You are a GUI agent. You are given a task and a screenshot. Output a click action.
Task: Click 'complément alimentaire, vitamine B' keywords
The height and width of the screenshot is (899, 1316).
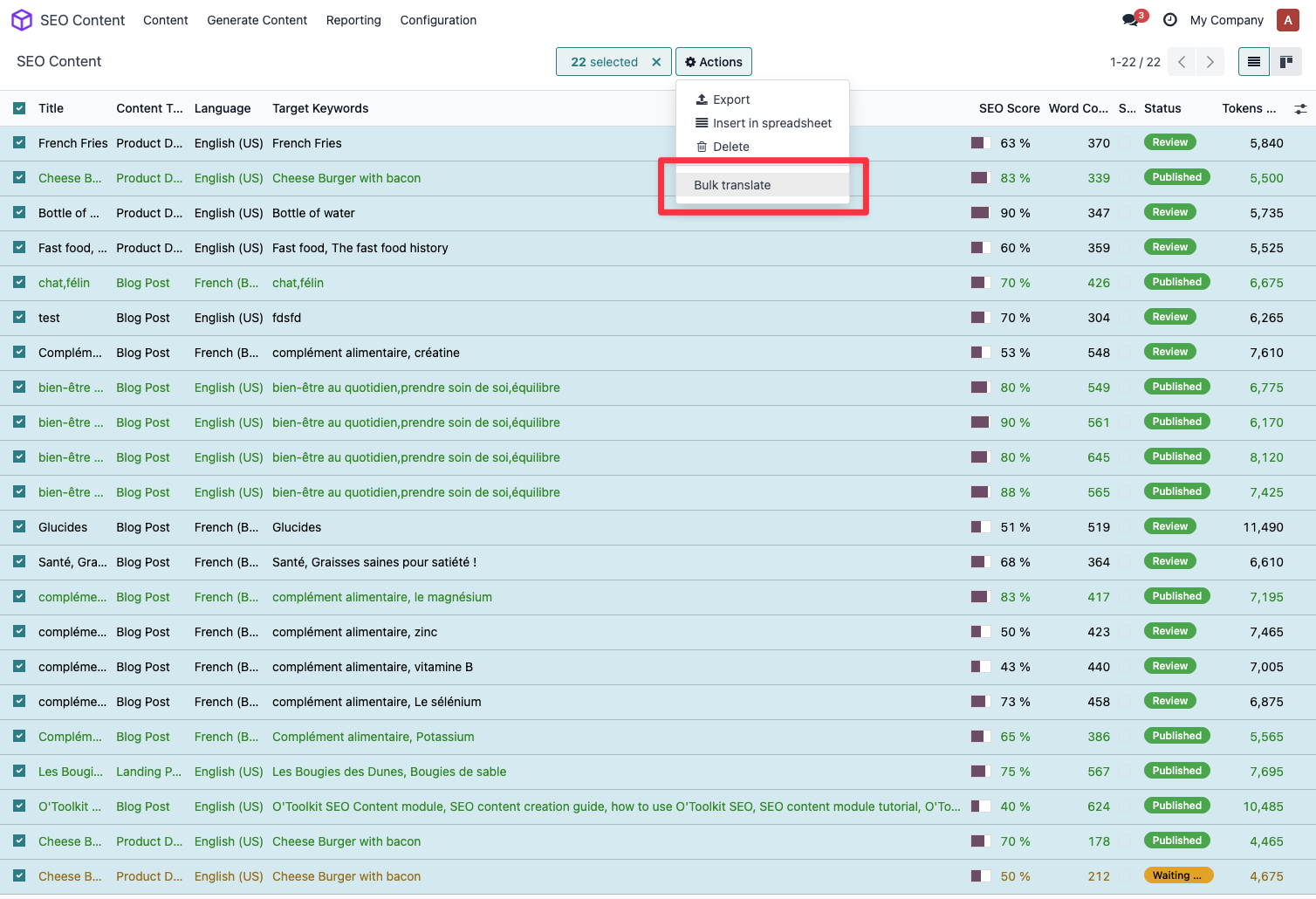[x=373, y=667]
